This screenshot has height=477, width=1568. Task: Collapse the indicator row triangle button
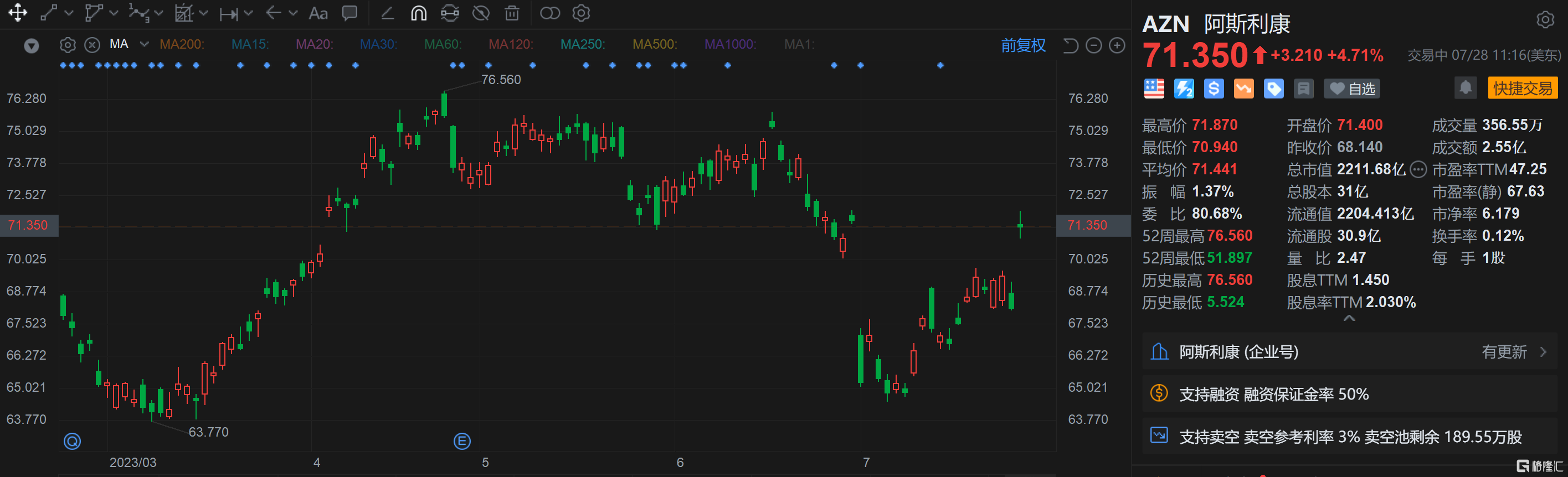[31, 45]
